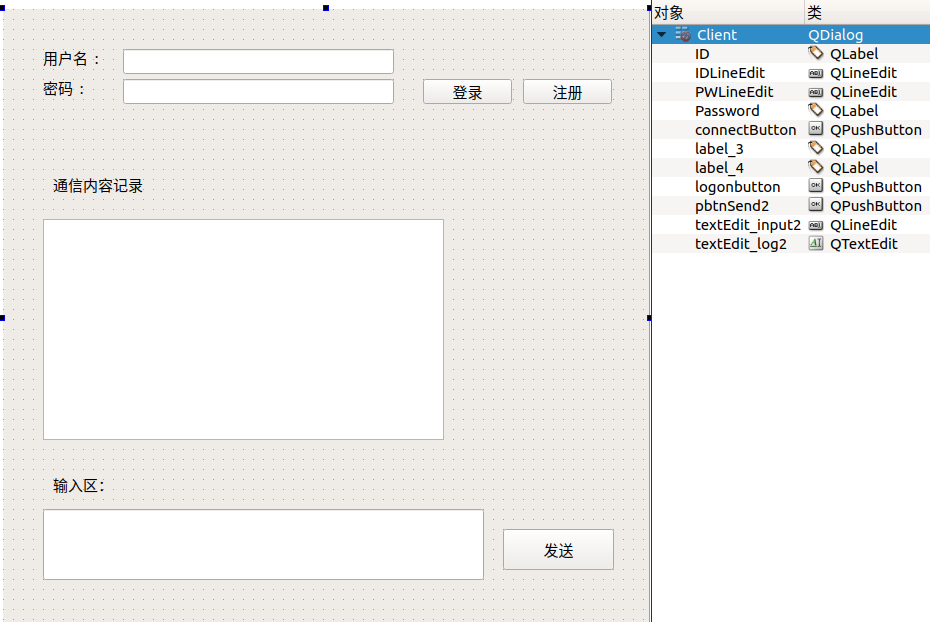
Task: Click the QPushButton icon beside connectButton
Action: 815,129
